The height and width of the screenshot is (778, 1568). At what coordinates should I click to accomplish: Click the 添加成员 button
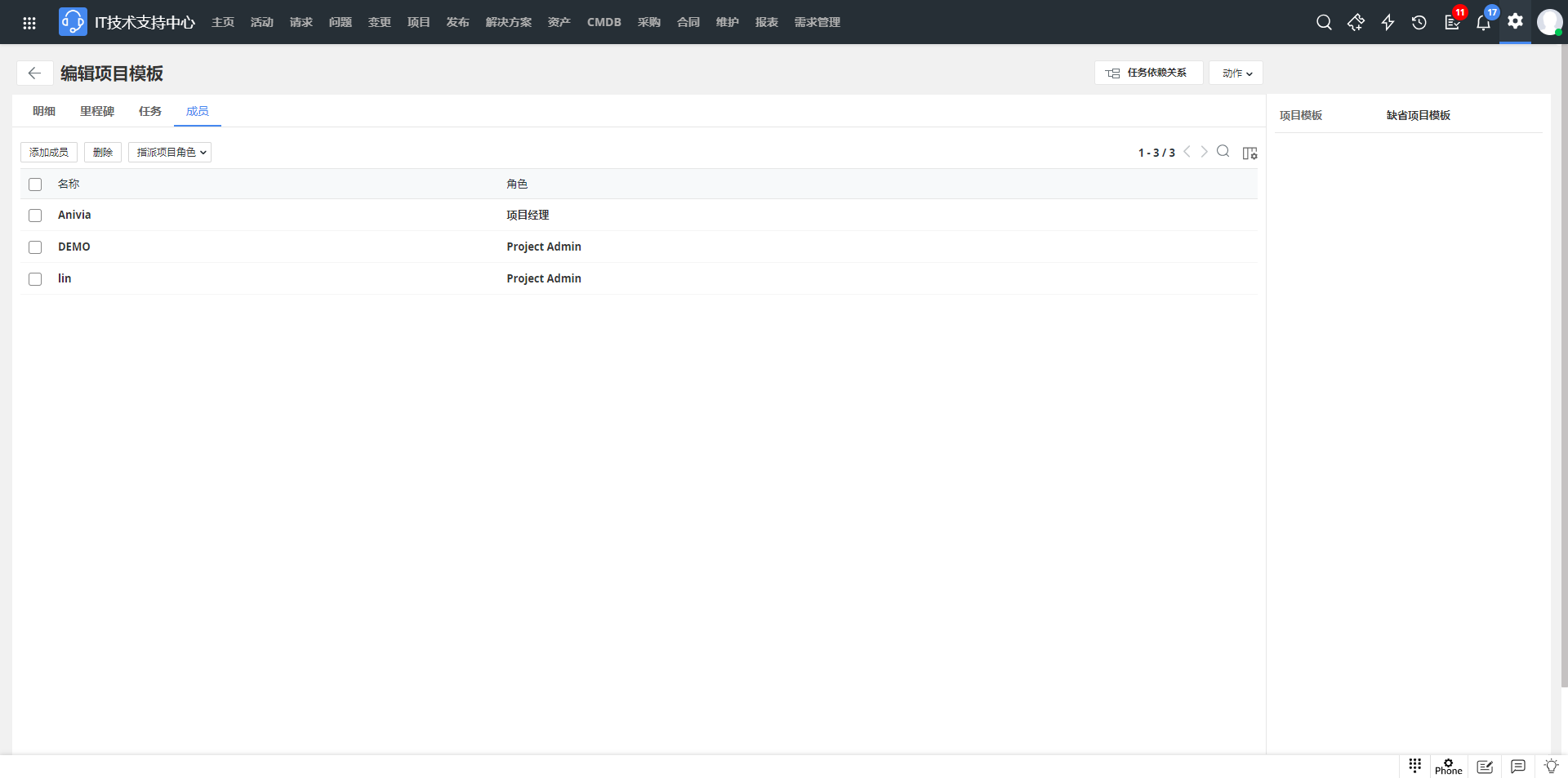49,153
